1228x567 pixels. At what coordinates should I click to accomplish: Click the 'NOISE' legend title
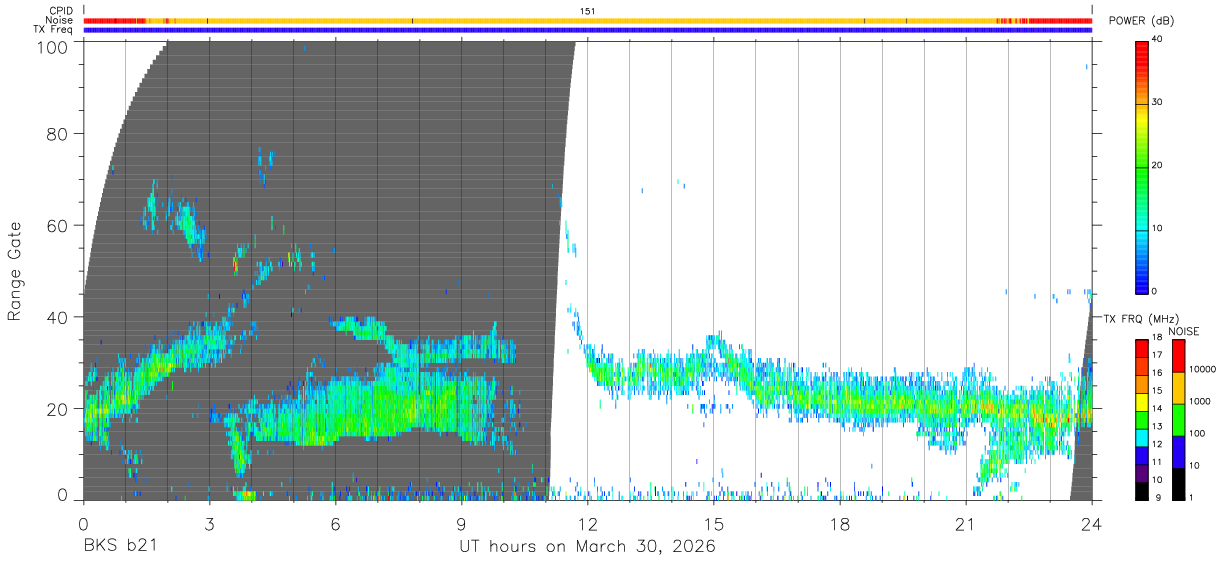click(x=1186, y=330)
